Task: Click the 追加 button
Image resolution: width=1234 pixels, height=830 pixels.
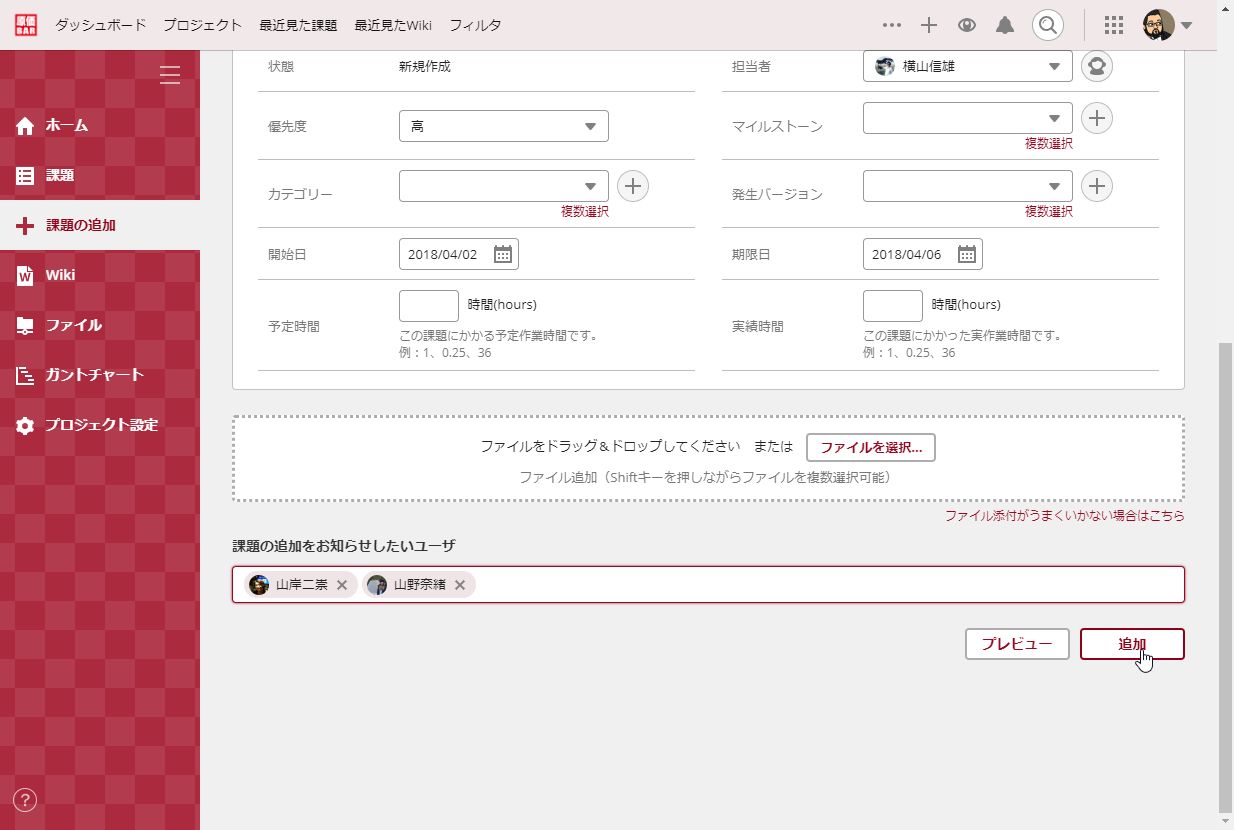Action: tap(1132, 644)
